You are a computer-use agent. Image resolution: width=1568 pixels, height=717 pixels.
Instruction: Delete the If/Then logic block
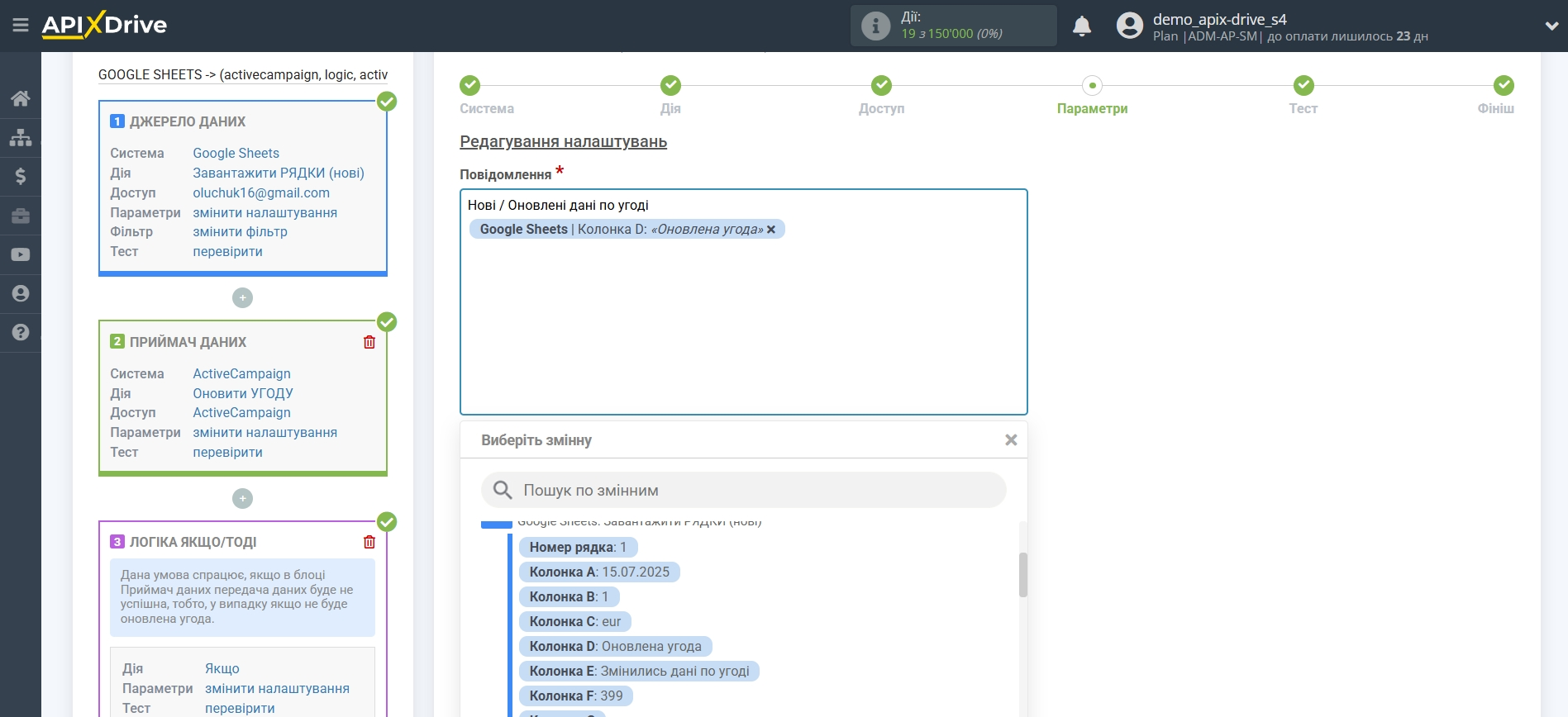click(369, 542)
